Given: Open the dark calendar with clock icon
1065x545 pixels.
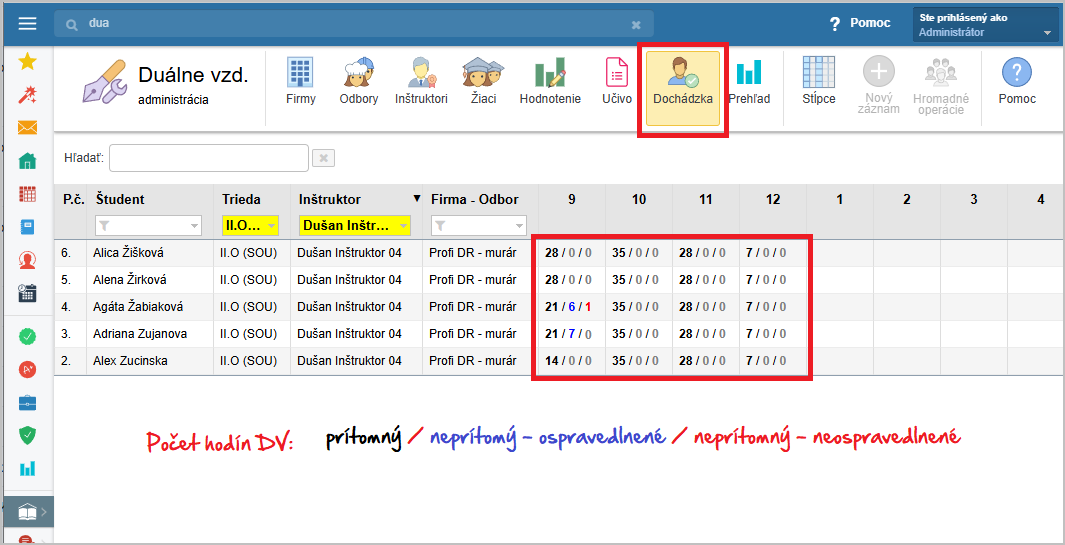Looking at the screenshot, I should point(27,293).
